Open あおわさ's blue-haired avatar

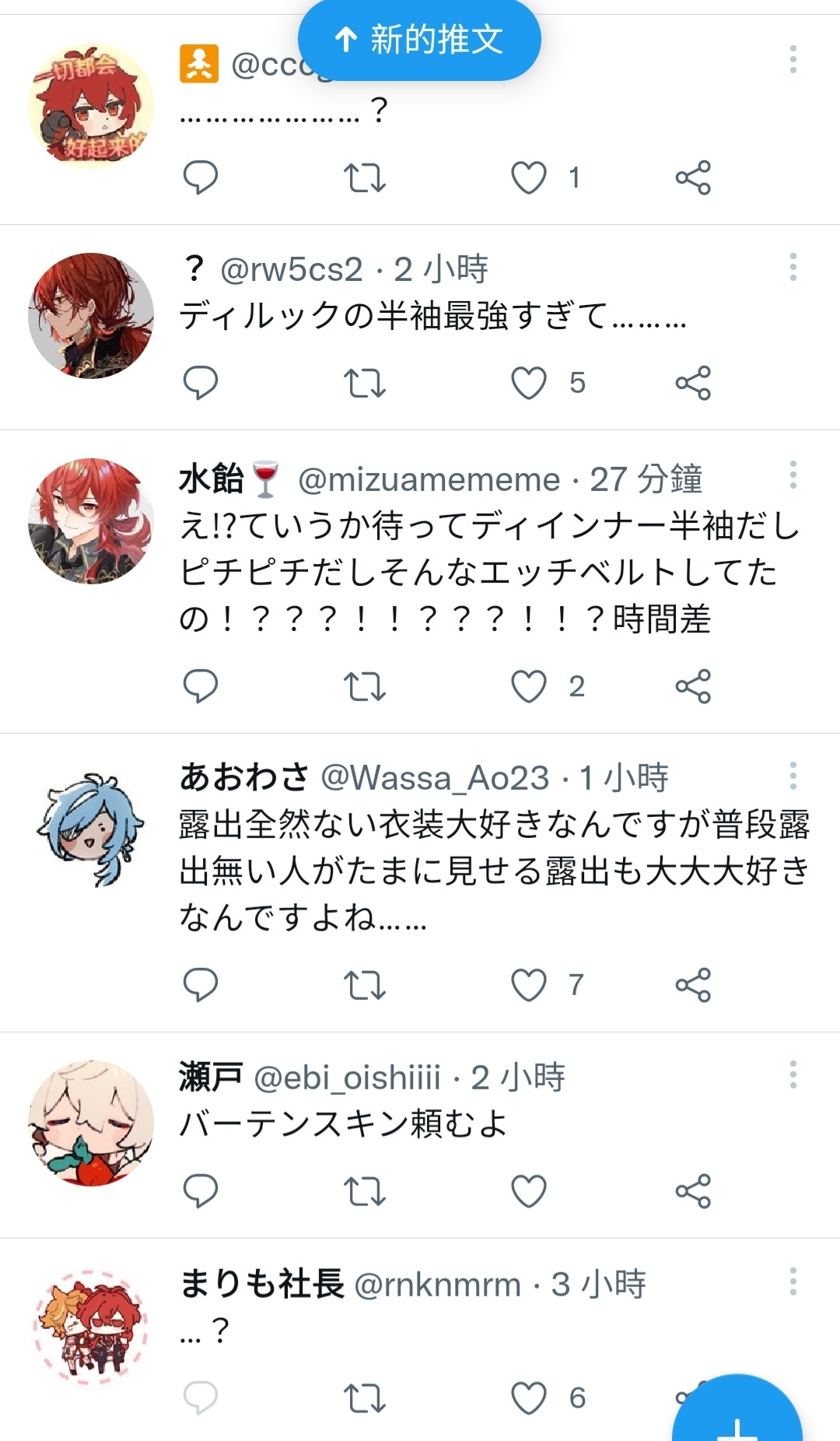(x=91, y=828)
